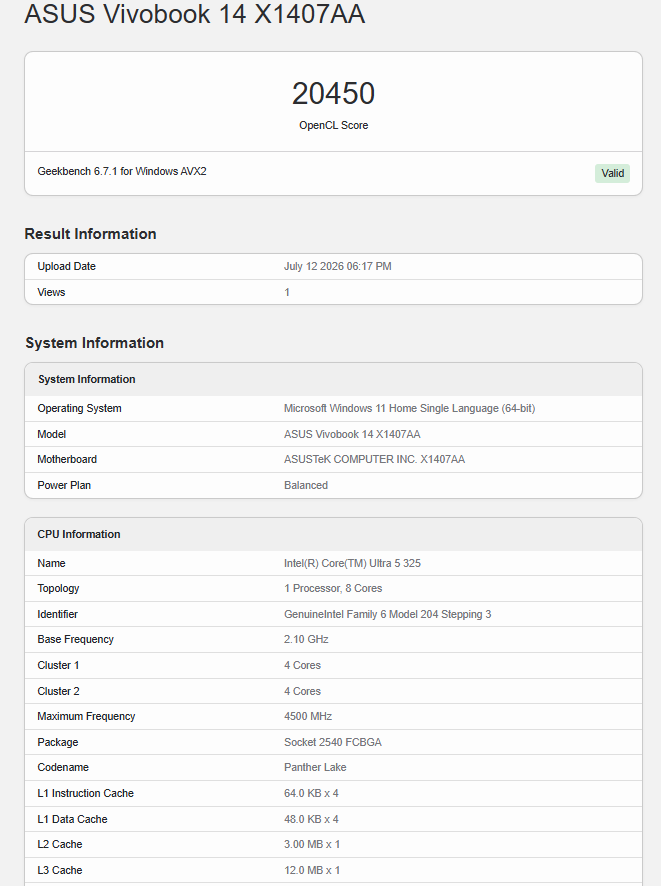Viewport: 661px width, 886px height.
Task: Click the L1 Instruction Cache row label
Action: pyautogui.click(x=85, y=793)
